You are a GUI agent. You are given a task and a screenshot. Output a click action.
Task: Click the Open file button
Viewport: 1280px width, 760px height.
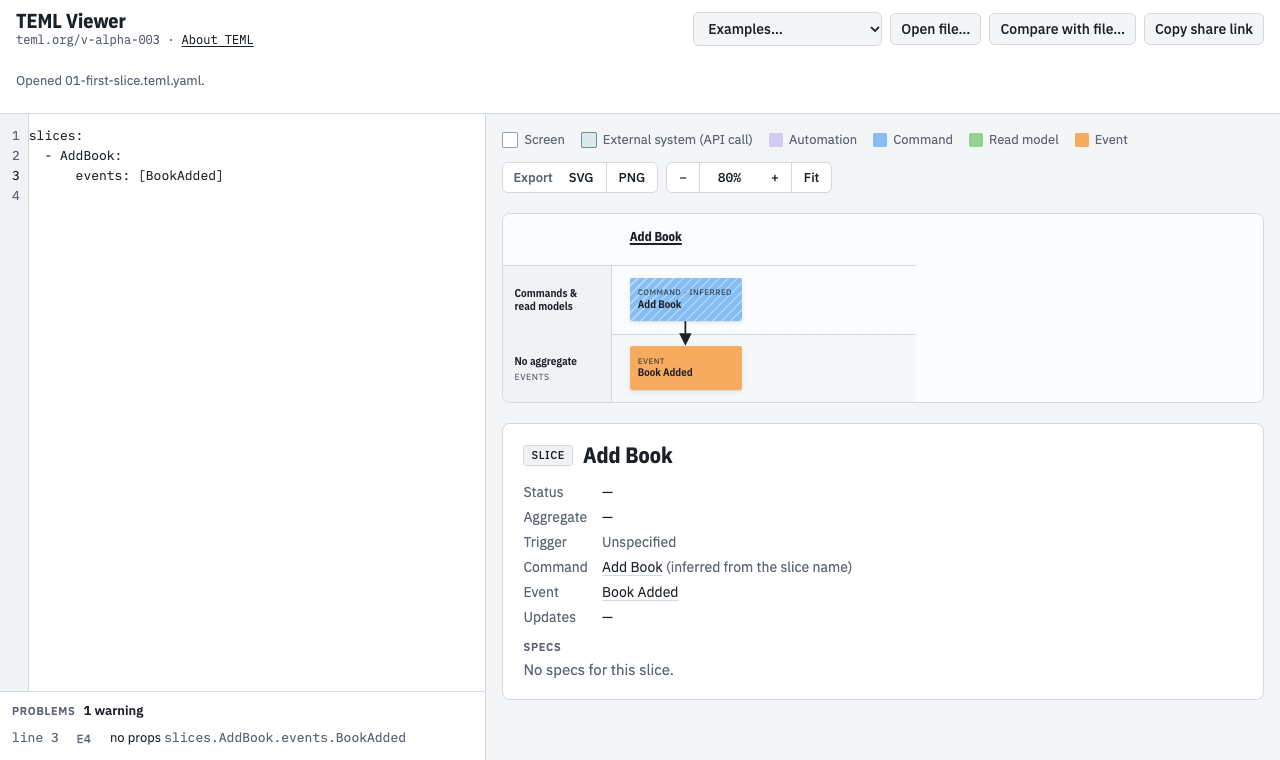tap(935, 29)
